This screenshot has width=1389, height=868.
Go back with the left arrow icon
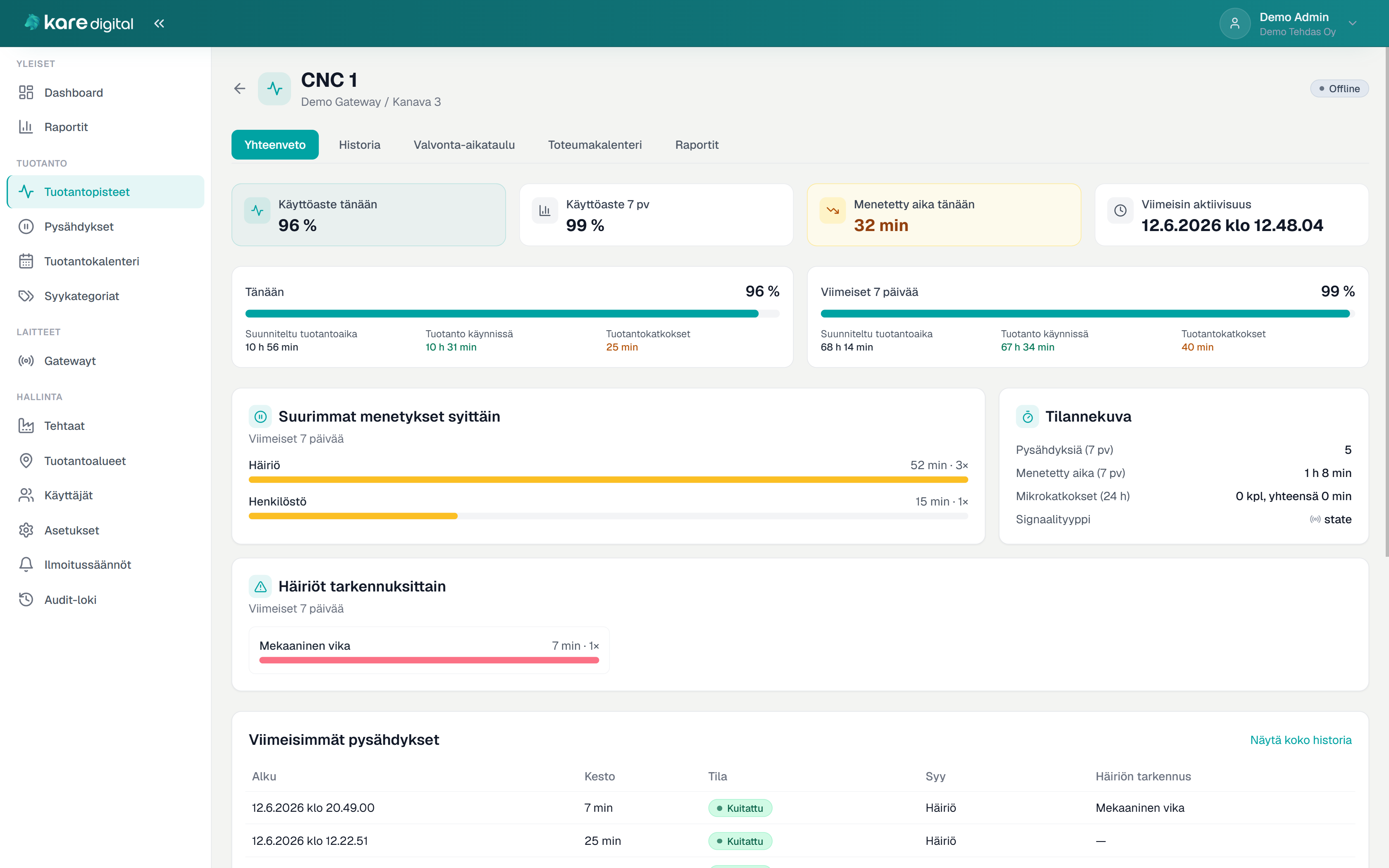point(239,88)
